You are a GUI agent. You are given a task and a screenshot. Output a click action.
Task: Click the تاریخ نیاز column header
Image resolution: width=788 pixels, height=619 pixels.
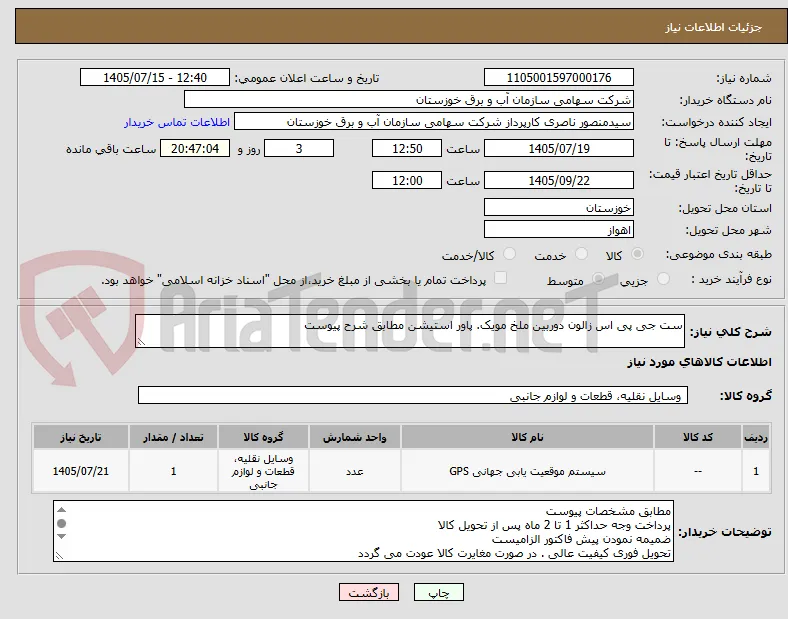point(81,437)
